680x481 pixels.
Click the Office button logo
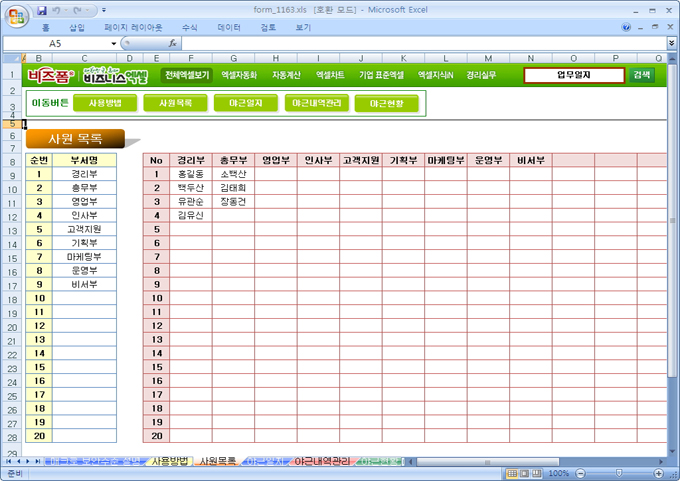click(16, 14)
